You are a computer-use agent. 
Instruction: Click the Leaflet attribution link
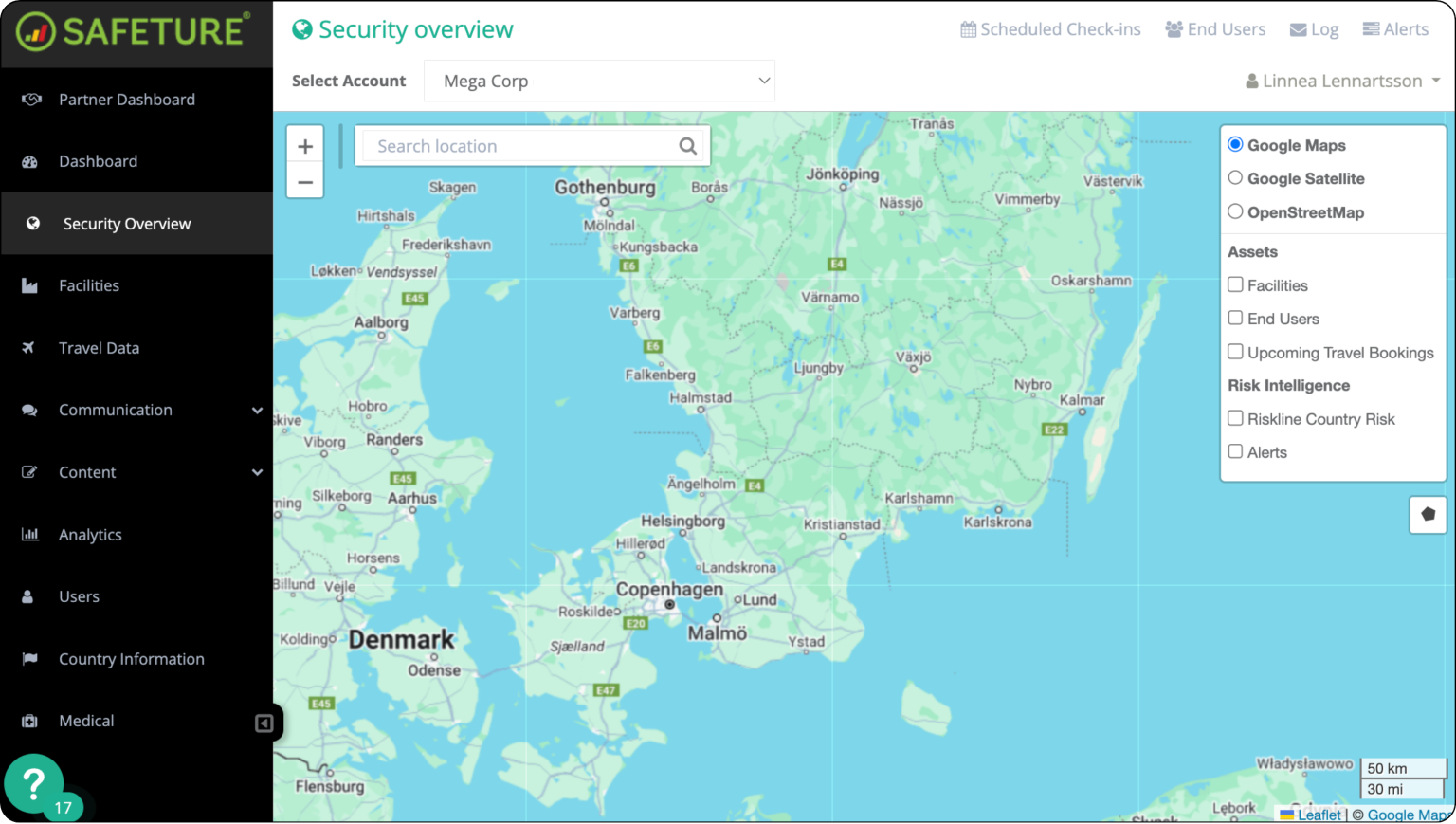pos(1319,815)
